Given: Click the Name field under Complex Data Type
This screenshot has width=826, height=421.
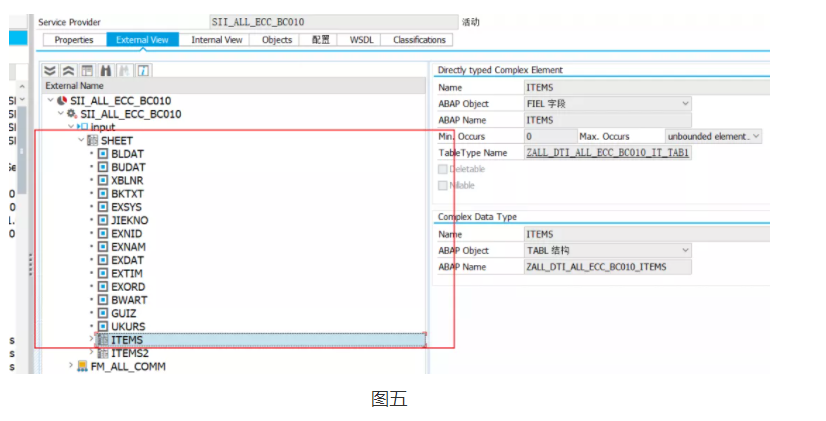Looking at the screenshot, I should coord(647,234).
